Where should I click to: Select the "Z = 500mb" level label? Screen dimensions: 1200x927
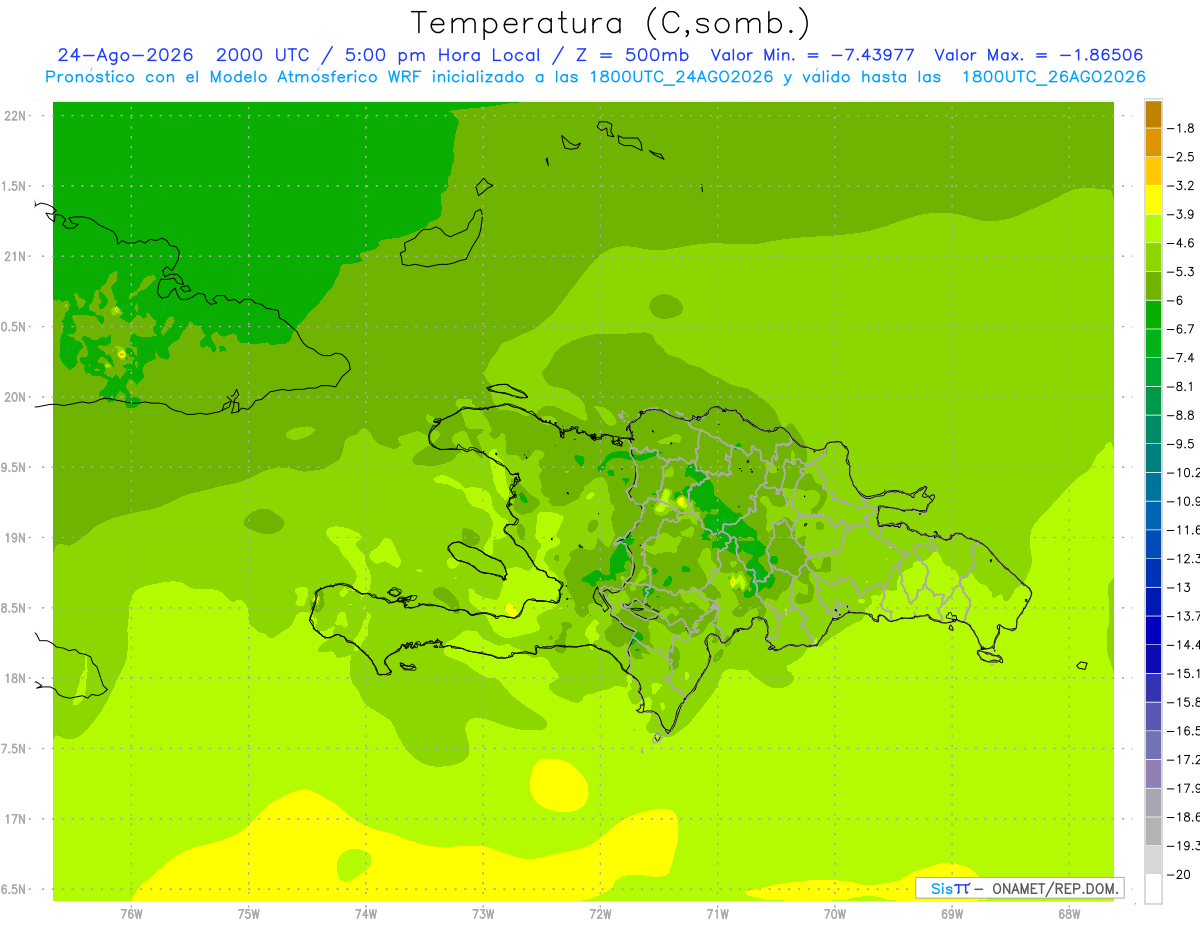[x=627, y=55]
